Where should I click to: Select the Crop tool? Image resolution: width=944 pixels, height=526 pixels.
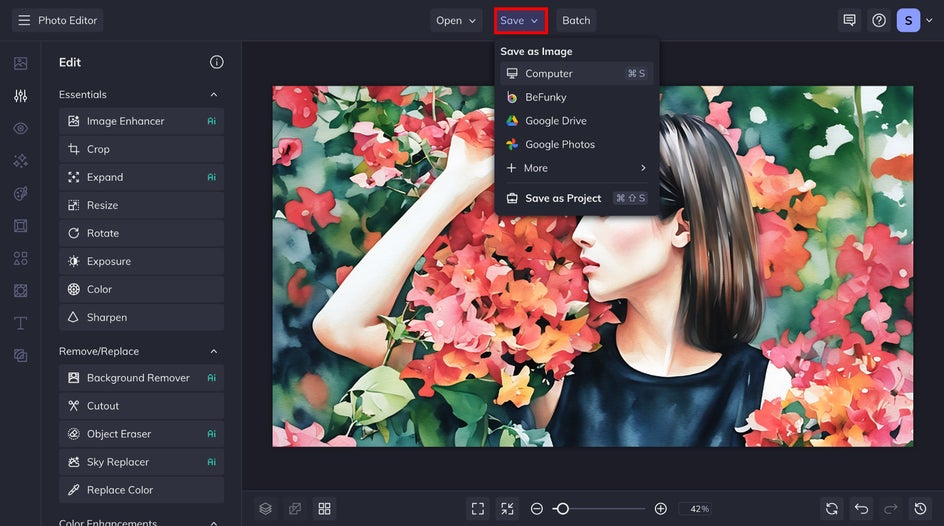click(x=141, y=149)
